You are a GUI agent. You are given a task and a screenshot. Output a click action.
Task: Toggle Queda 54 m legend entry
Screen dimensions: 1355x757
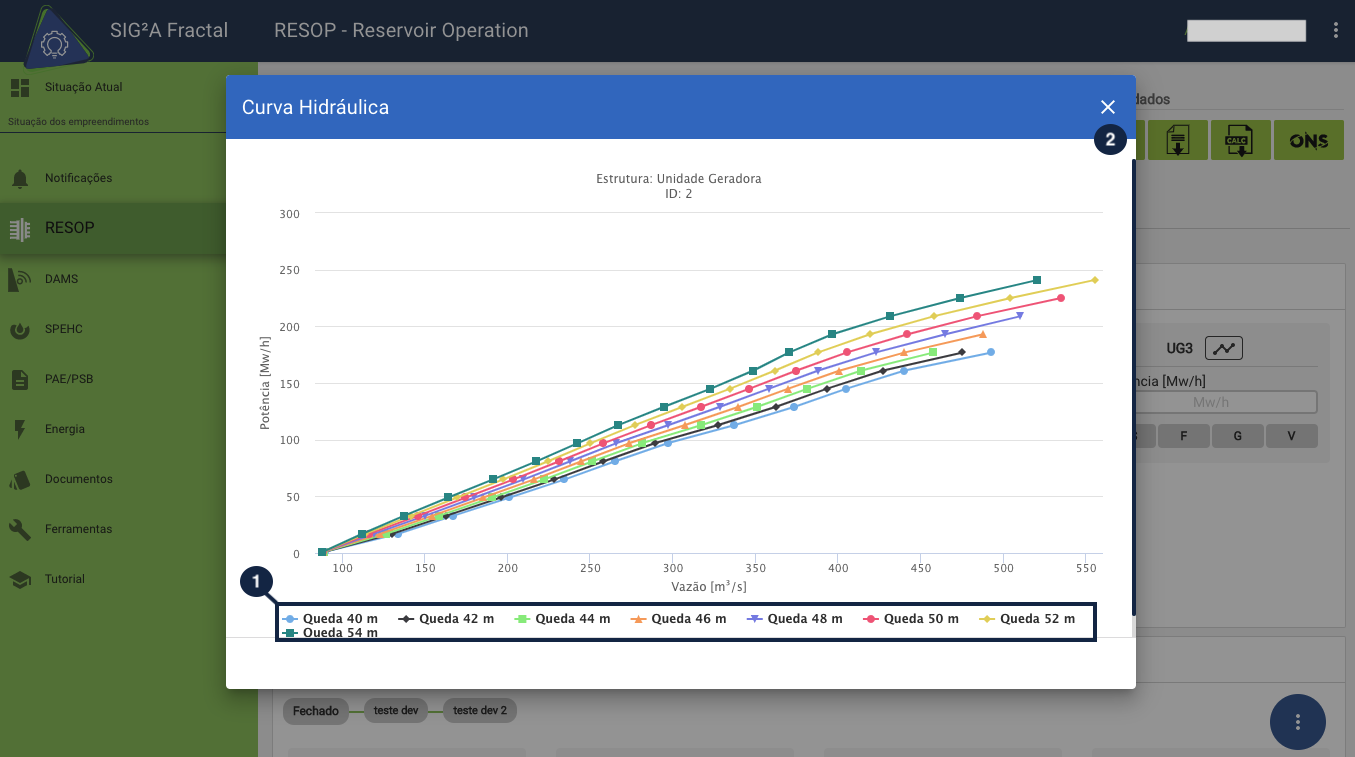coord(330,633)
